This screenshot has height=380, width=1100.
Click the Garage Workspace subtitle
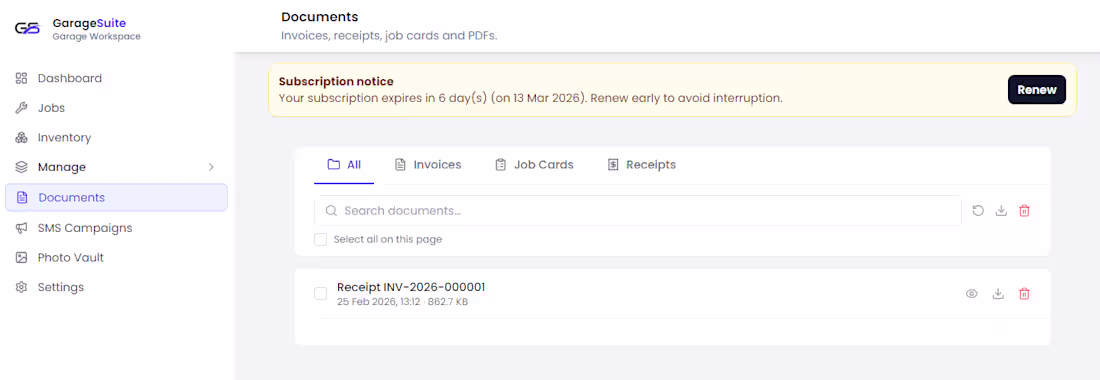pos(96,36)
